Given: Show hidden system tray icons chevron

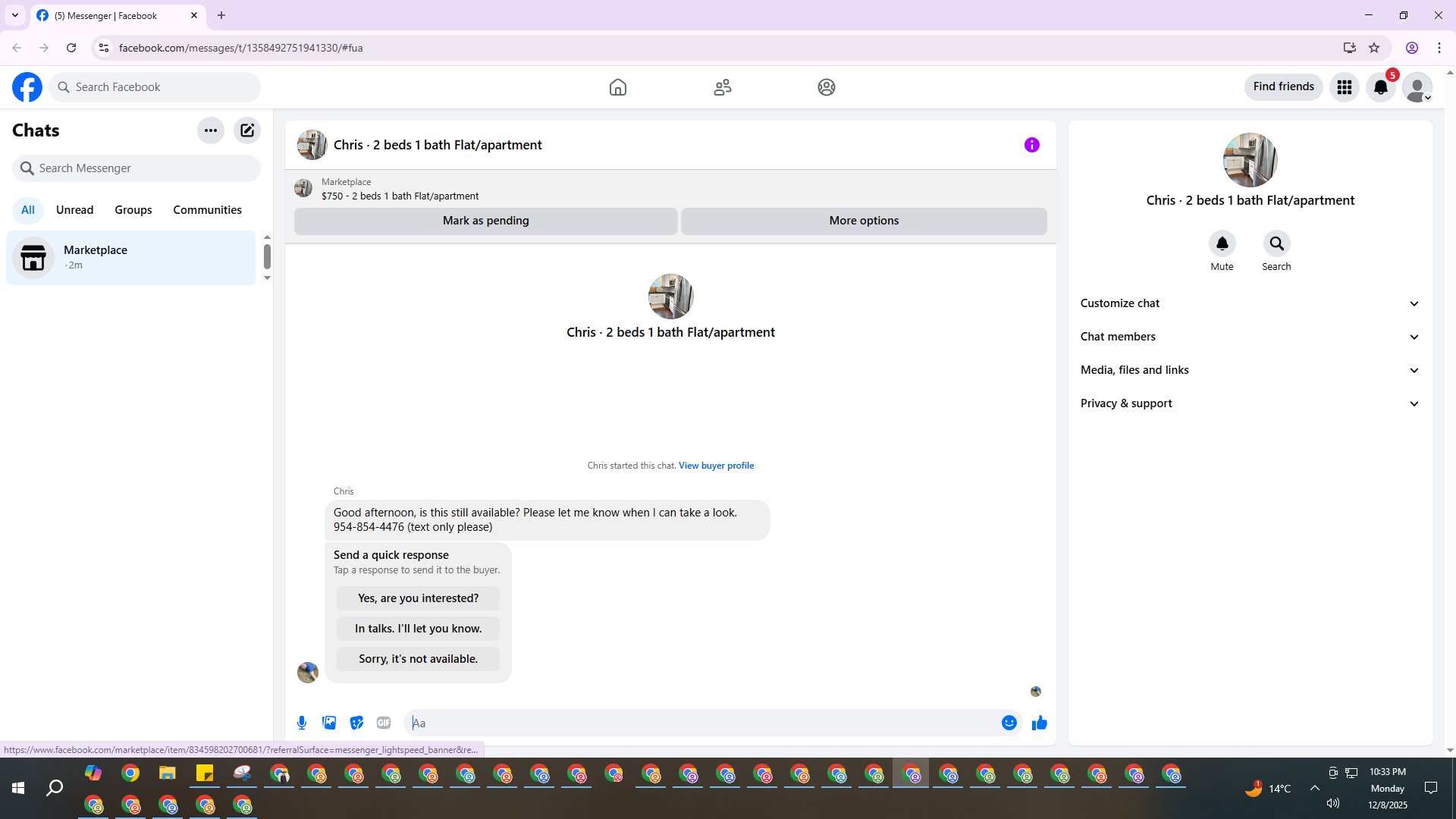Looking at the screenshot, I should 1315,788.
